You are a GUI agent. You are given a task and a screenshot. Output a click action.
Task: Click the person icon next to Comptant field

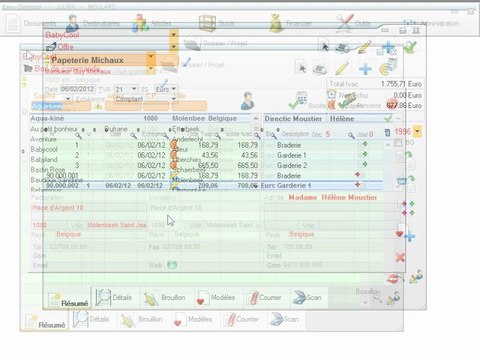[247, 101]
